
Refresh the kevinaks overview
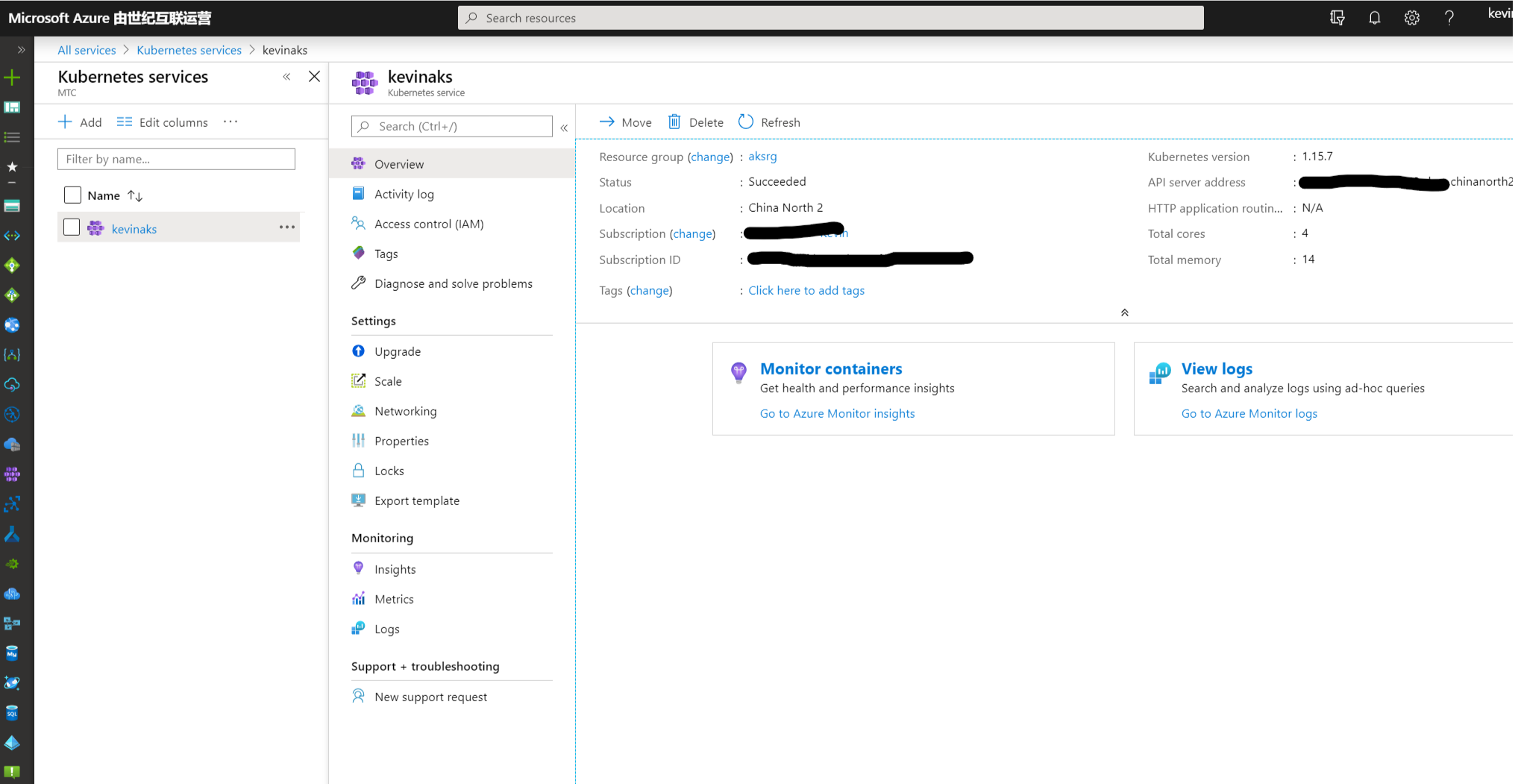click(769, 122)
